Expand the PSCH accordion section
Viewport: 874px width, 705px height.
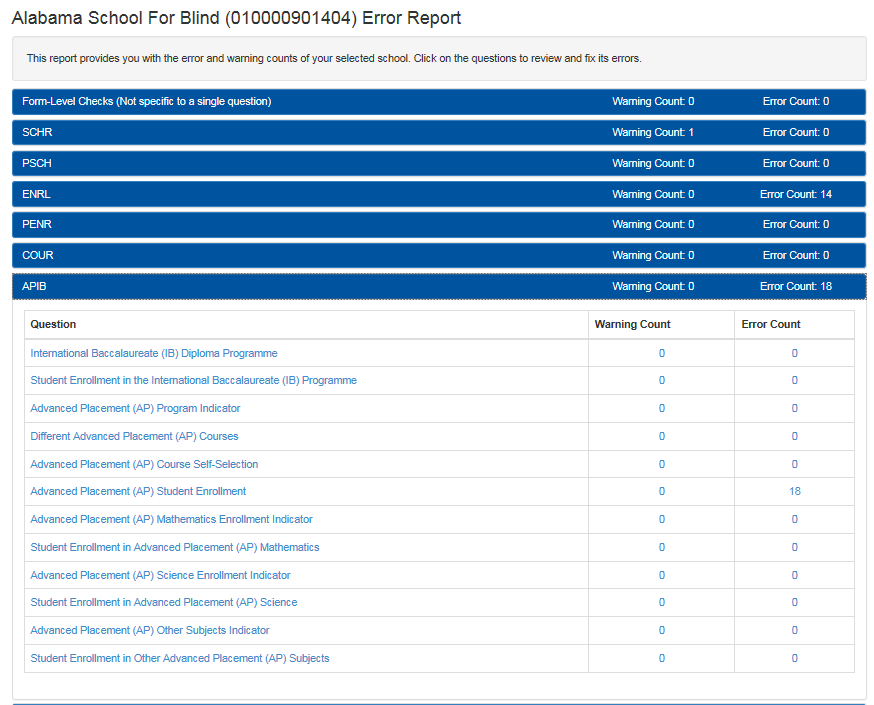click(37, 163)
